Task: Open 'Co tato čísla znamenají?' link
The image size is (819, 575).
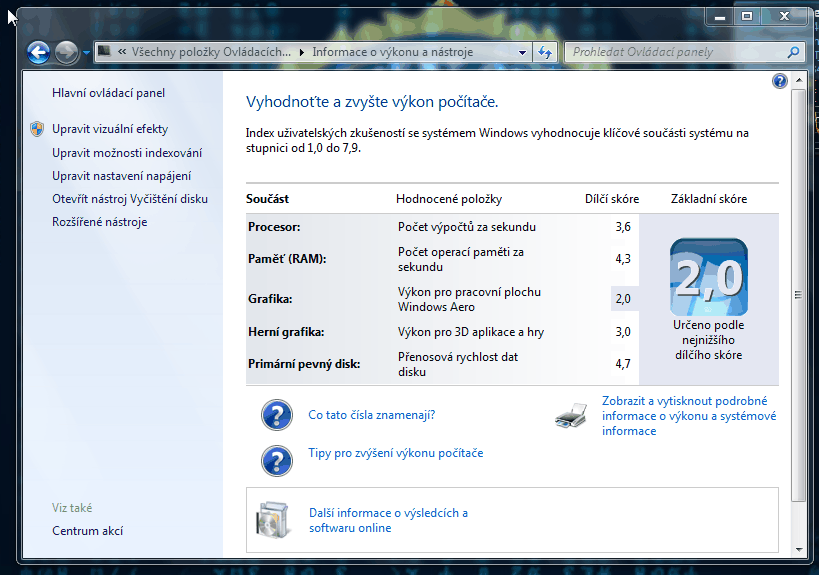Action: tap(371, 415)
